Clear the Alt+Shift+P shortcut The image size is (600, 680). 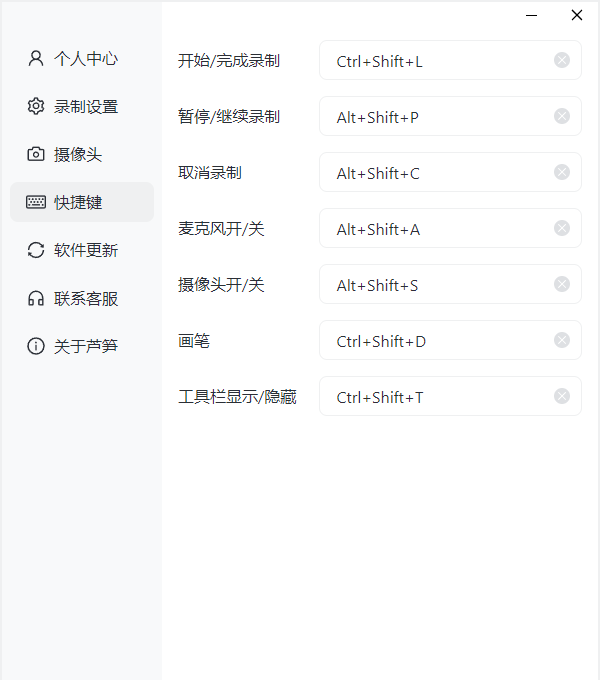point(562,116)
